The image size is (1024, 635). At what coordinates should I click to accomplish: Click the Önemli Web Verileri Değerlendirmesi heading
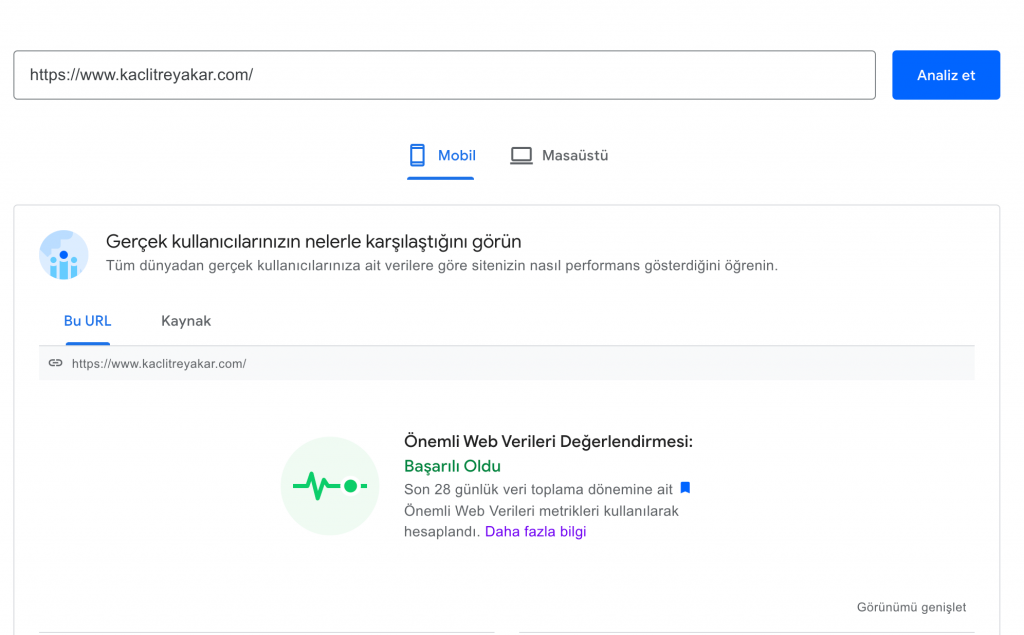click(x=548, y=441)
